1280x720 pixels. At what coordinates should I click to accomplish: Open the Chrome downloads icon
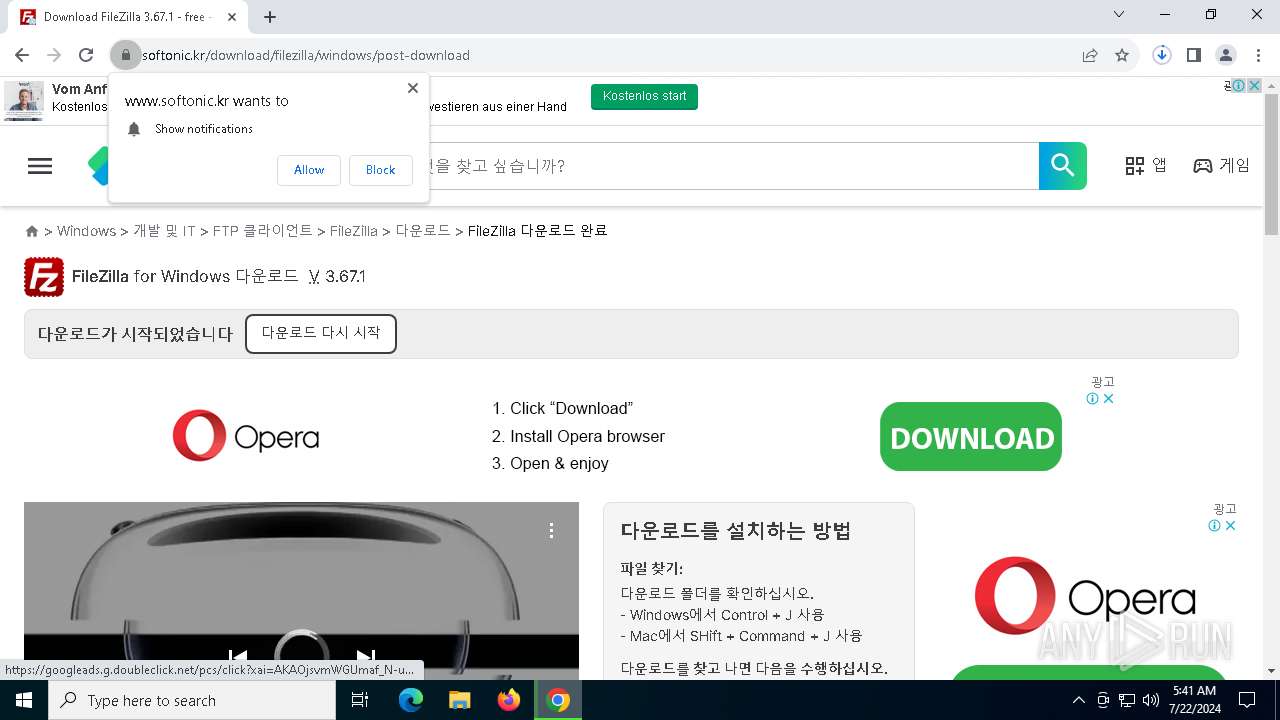pos(1161,55)
